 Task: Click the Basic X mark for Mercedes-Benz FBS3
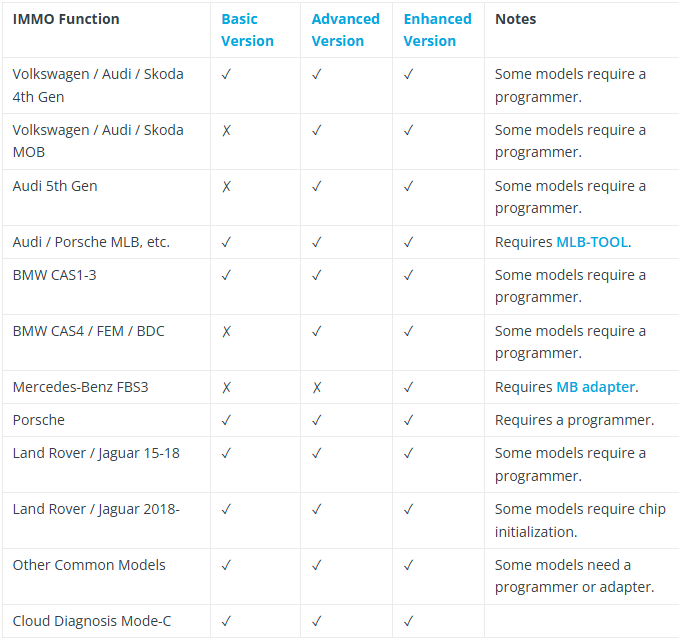coord(226,387)
